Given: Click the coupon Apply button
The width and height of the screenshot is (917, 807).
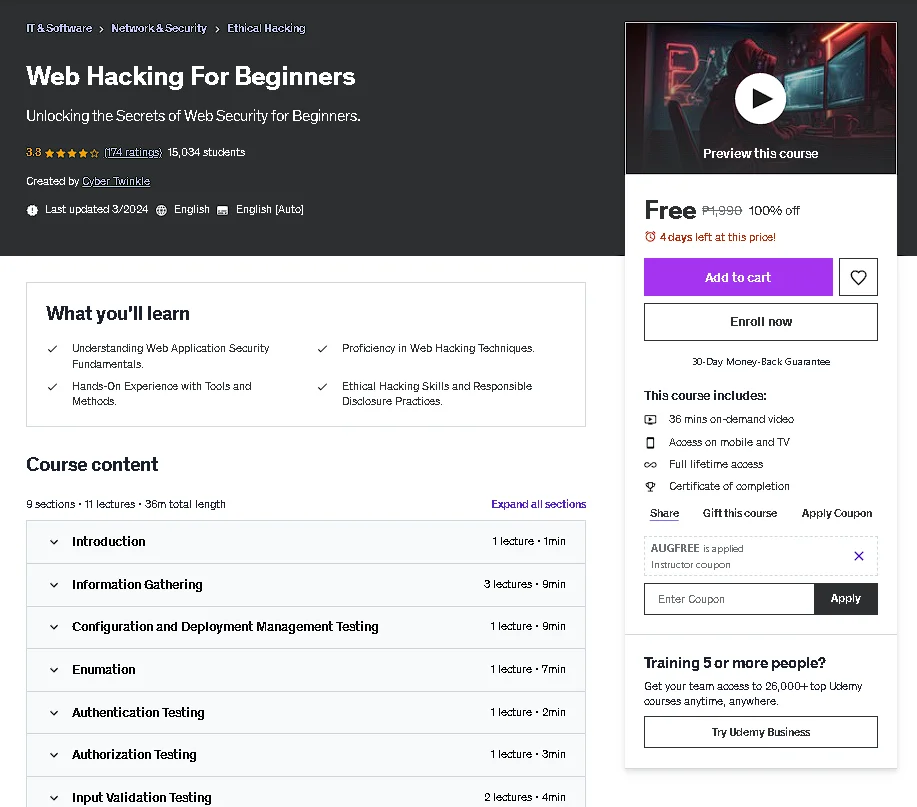Looking at the screenshot, I should coord(846,599).
